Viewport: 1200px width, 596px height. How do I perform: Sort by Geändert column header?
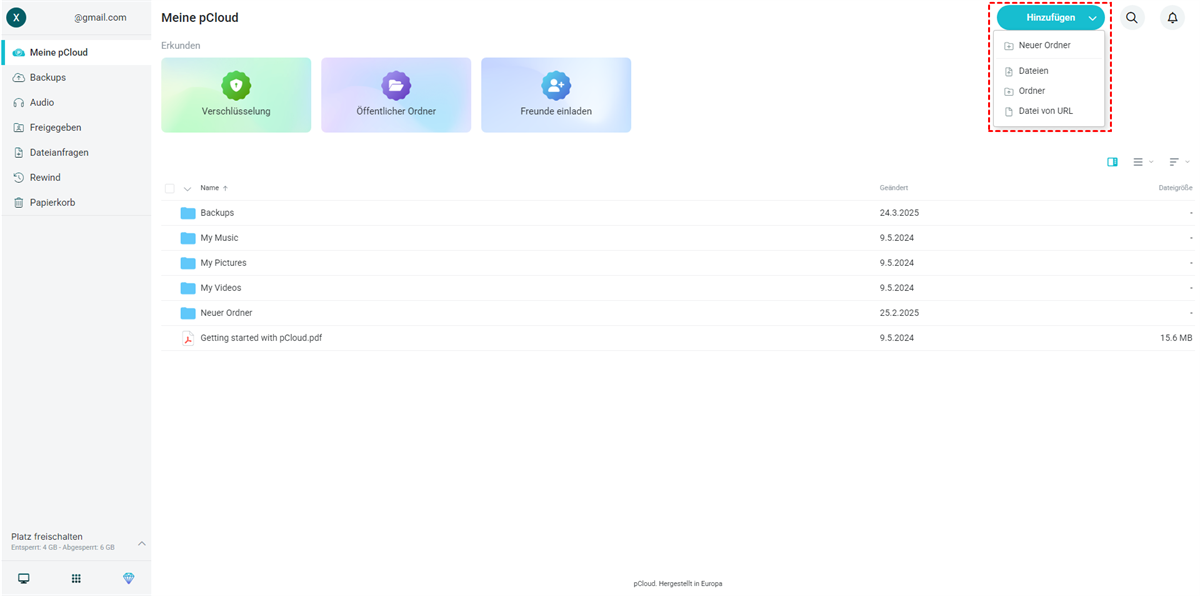point(894,188)
